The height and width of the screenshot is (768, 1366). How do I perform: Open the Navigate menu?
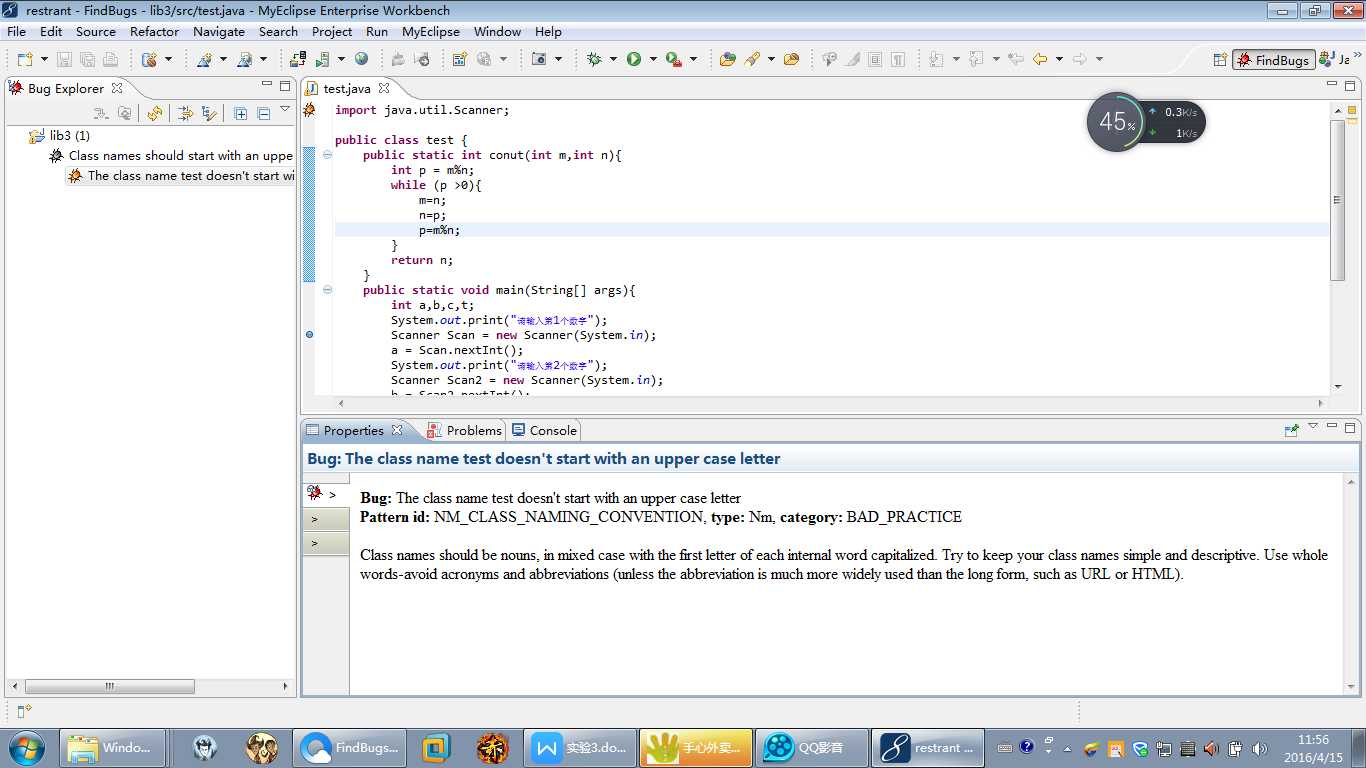click(219, 32)
